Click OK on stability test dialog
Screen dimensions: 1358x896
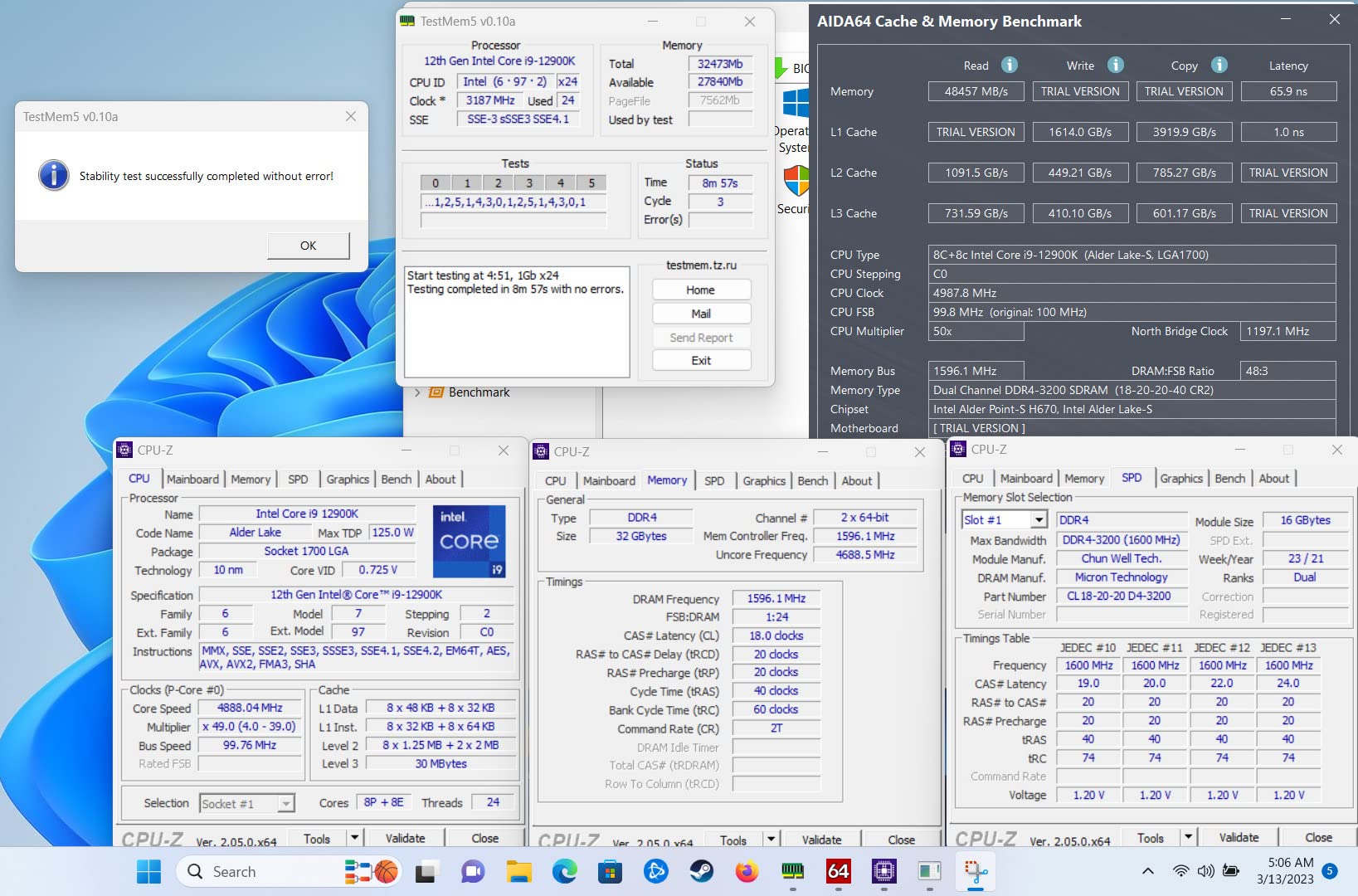308,246
